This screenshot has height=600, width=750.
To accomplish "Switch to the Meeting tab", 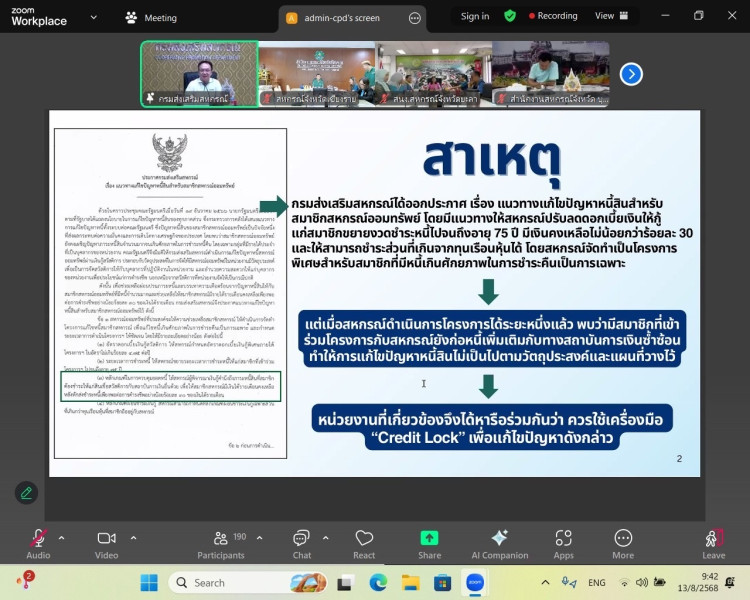I will [x=151, y=17].
